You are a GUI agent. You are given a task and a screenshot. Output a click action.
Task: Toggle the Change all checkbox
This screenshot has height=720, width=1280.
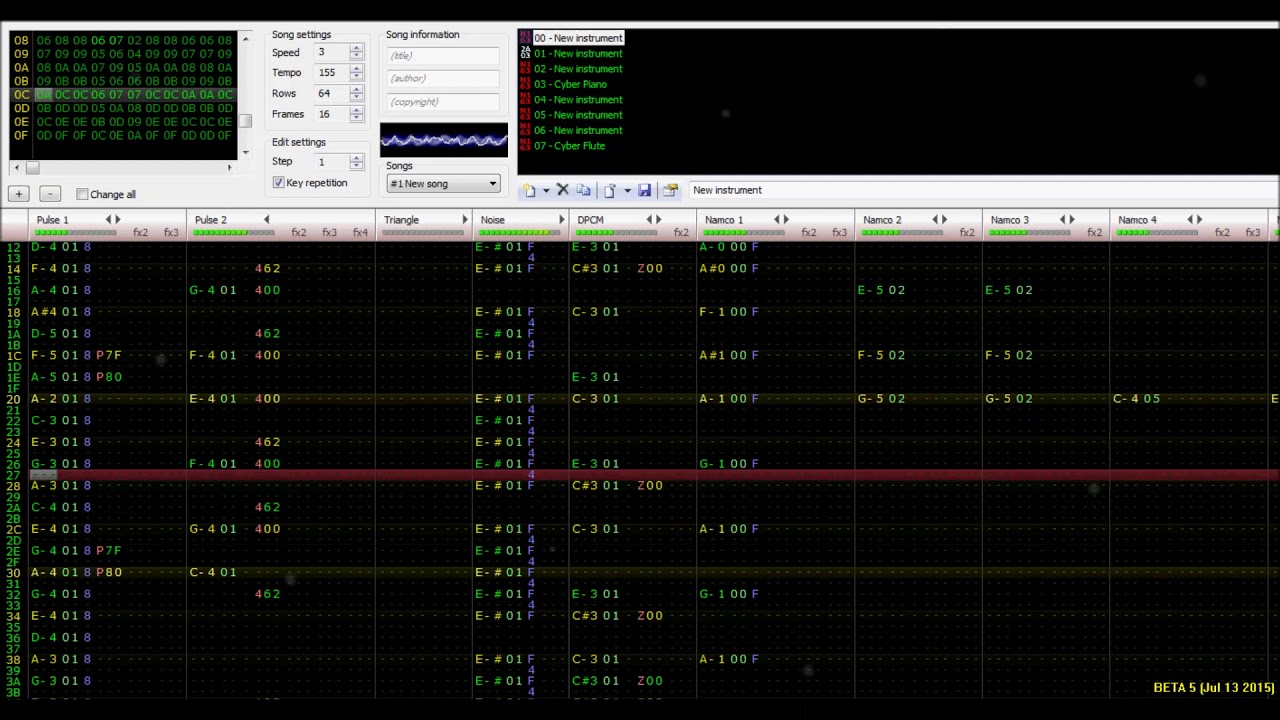82,194
